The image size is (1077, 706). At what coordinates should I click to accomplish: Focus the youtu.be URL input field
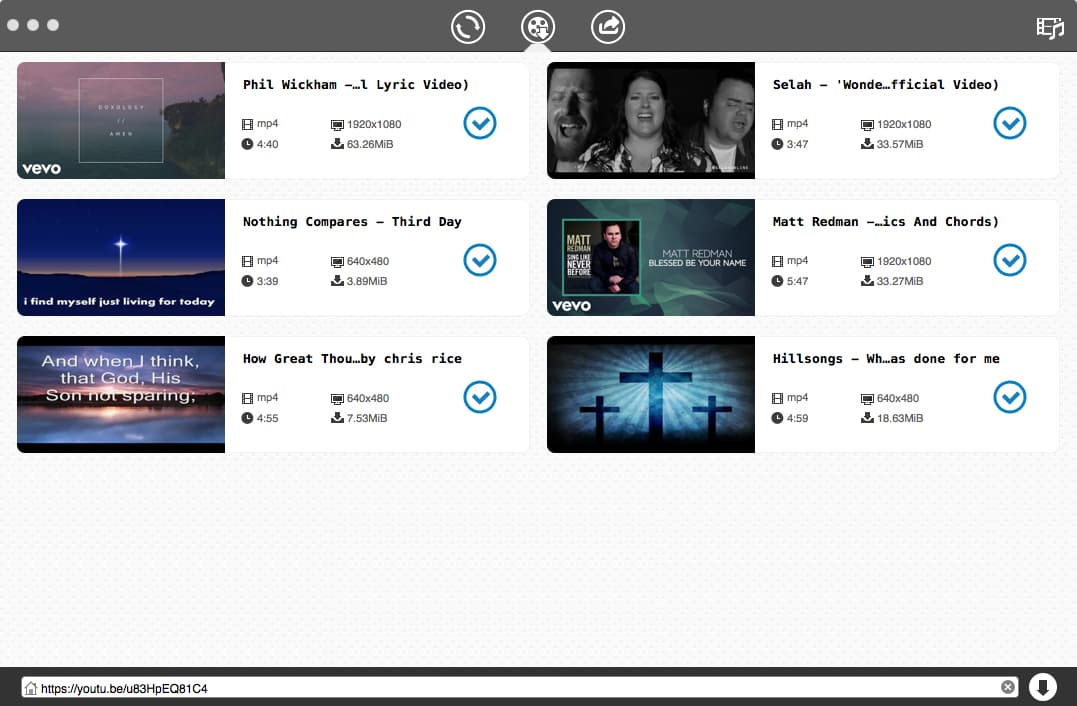click(520, 687)
